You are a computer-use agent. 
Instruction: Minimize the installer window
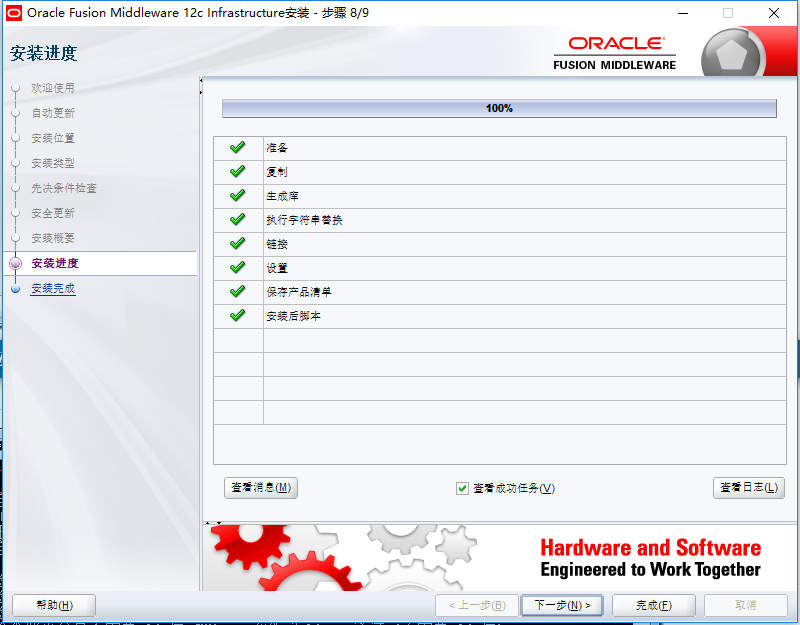point(683,13)
